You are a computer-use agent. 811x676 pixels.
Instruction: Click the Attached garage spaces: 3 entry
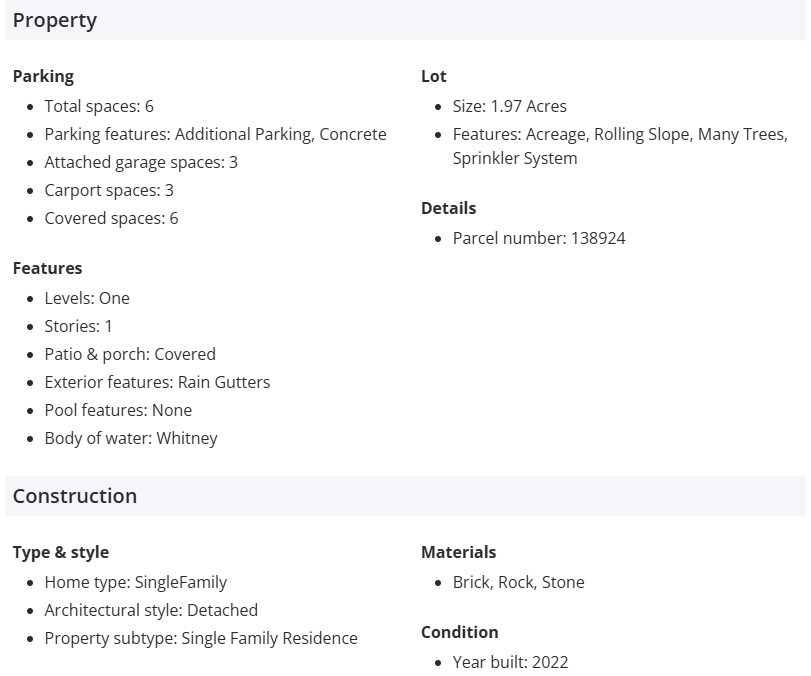point(141,162)
